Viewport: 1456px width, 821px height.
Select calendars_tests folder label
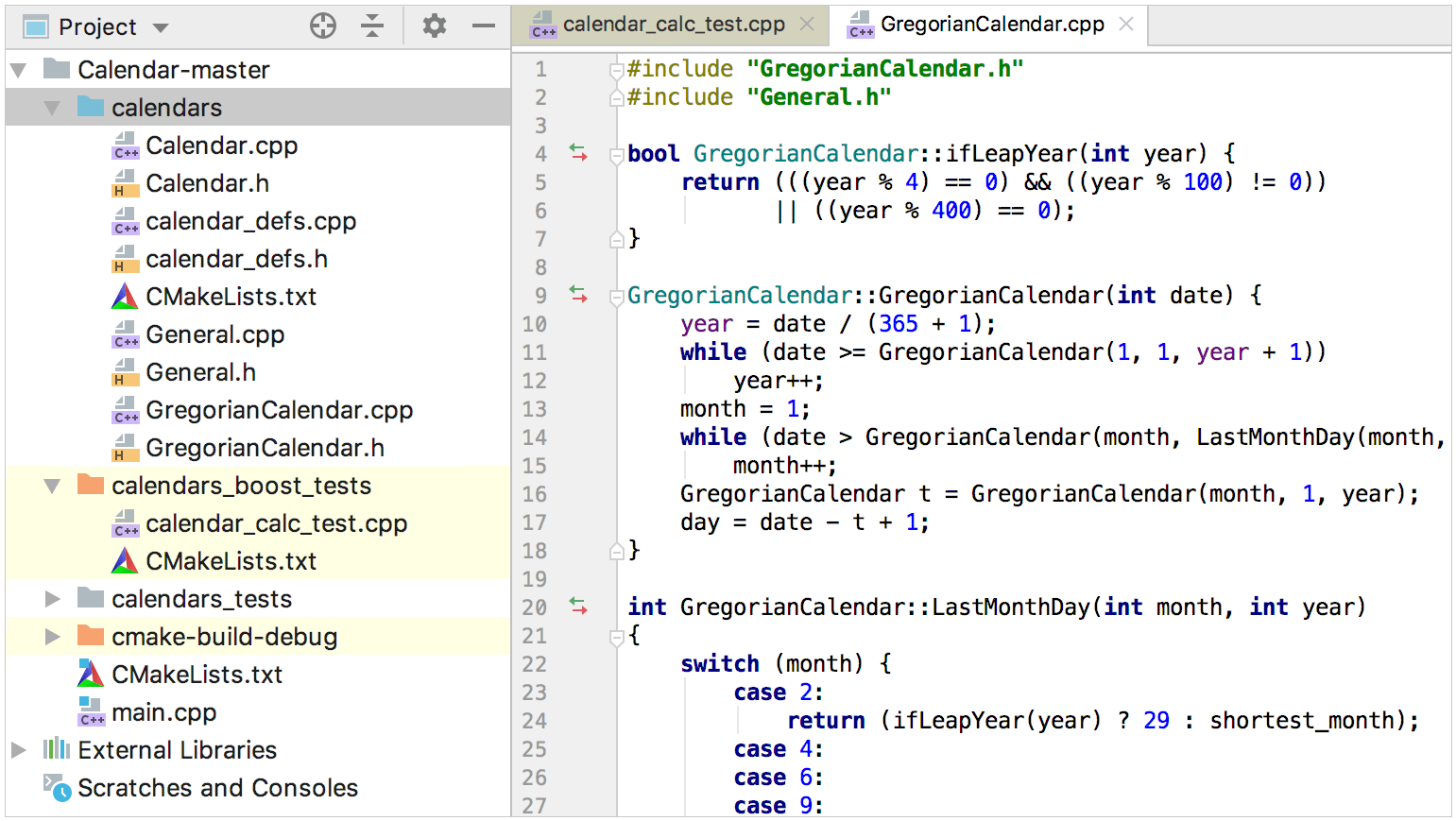(x=202, y=599)
